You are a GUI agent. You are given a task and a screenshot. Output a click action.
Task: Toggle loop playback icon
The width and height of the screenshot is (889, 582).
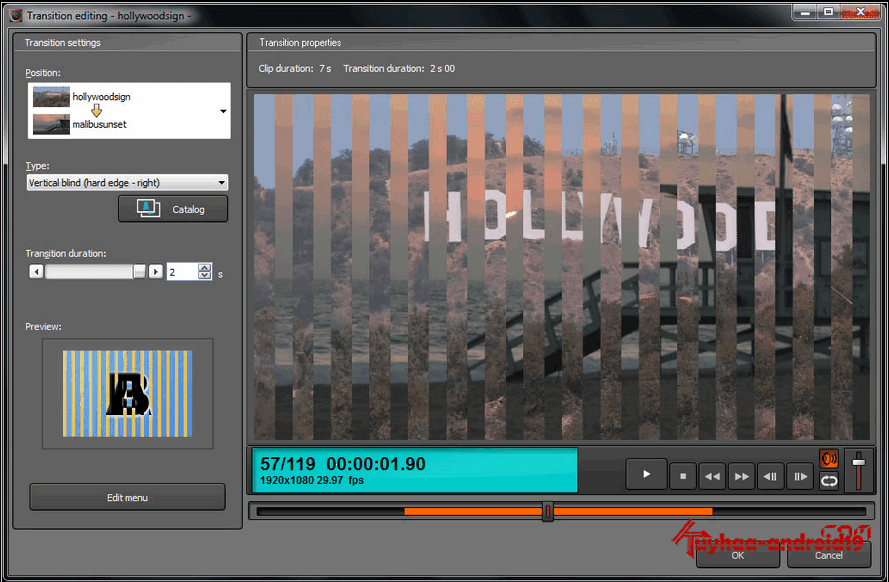point(829,481)
